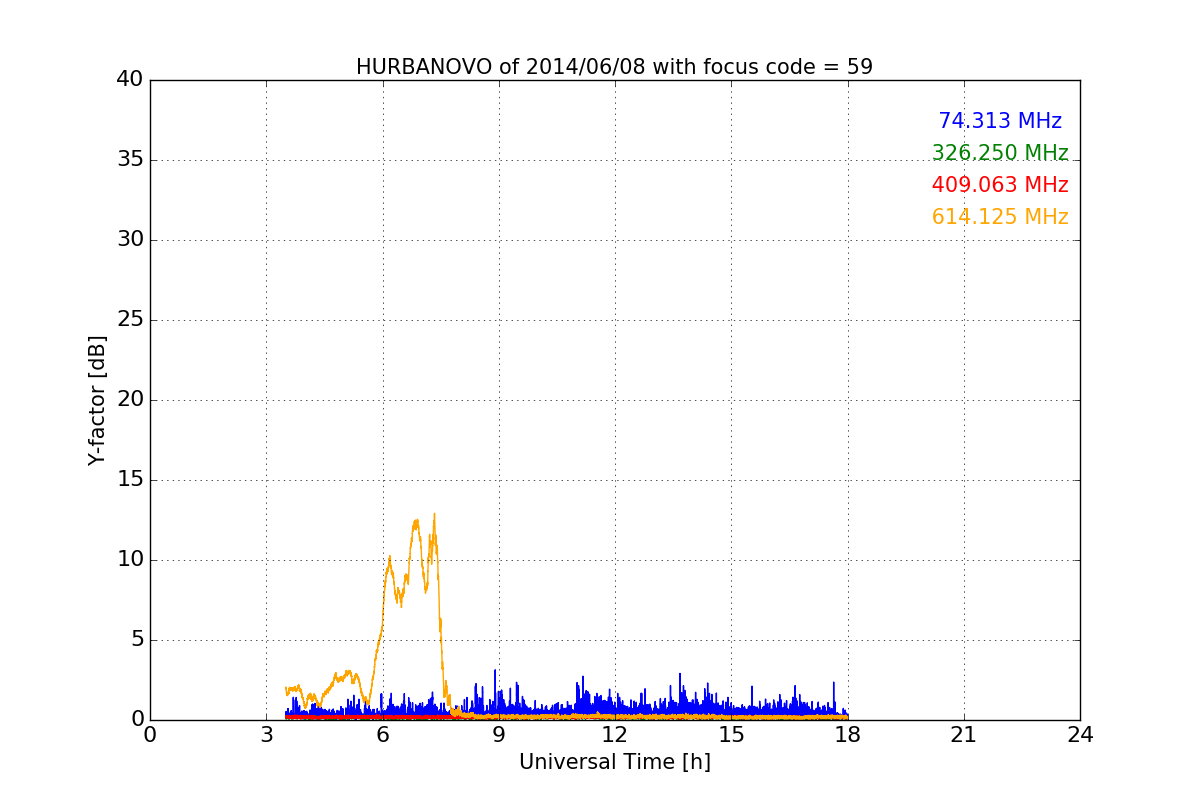1200x800 pixels.
Task: Click the y-axis tick label 10
Action: (x=130, y=560)
